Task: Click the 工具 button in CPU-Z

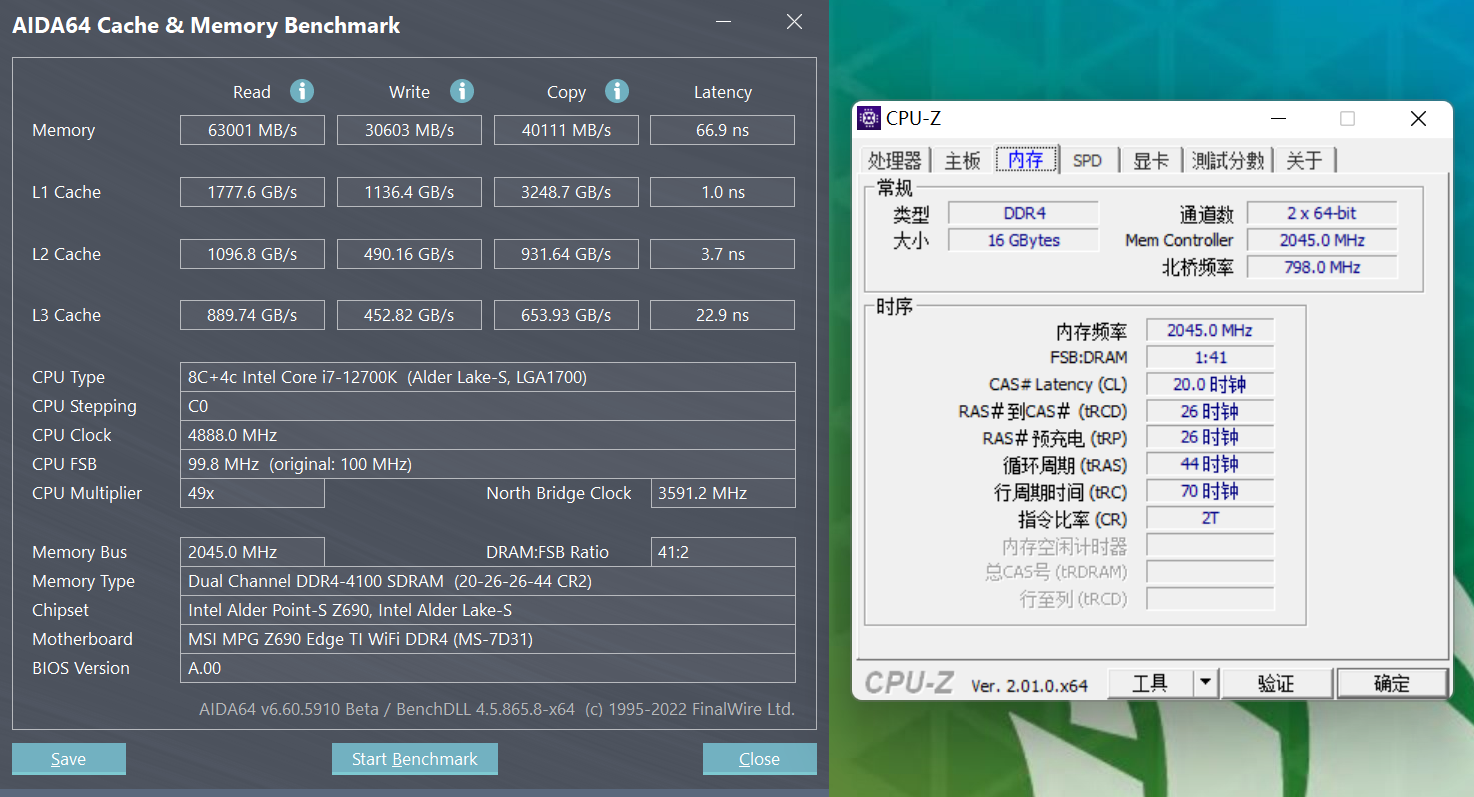Action: coord(1150,683)
